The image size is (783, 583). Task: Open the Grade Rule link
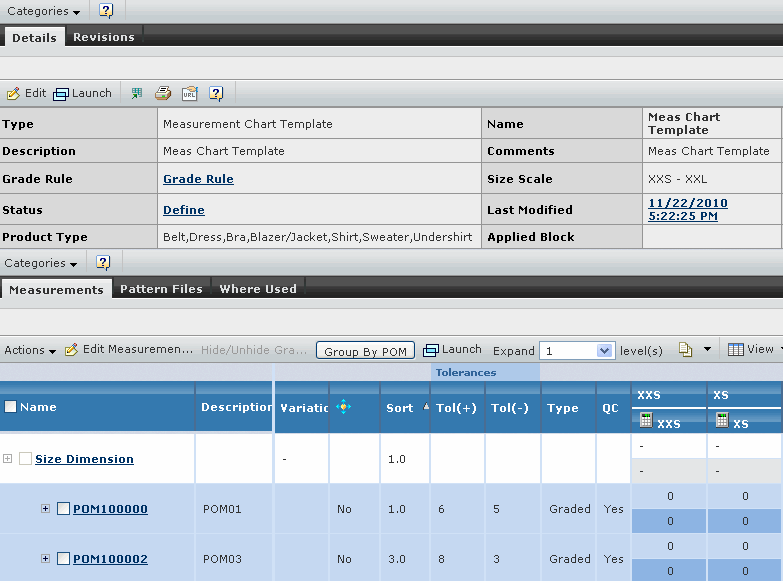click(198, 179)
